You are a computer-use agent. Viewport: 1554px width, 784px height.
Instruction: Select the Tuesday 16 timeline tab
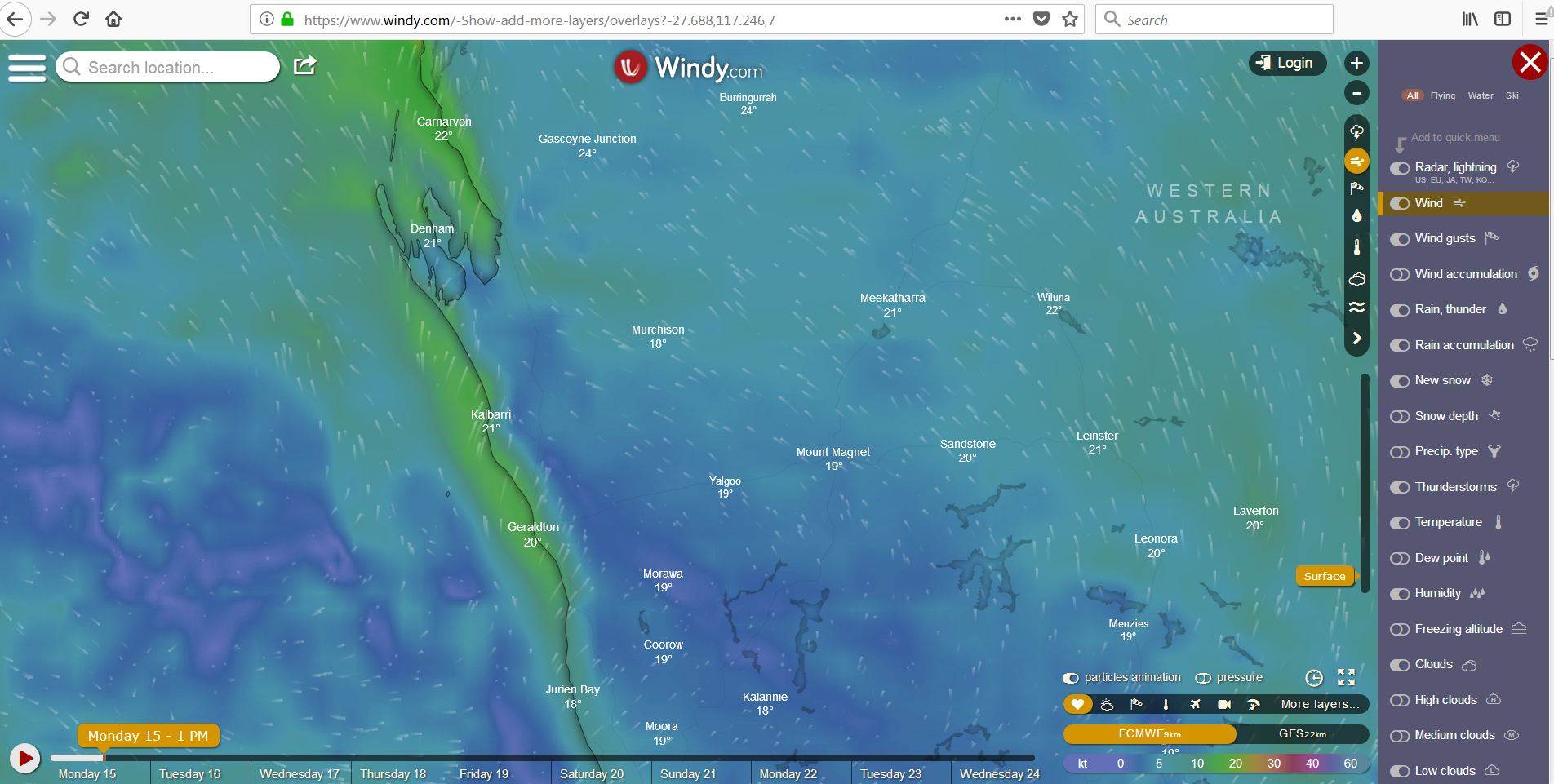(189, 773)
